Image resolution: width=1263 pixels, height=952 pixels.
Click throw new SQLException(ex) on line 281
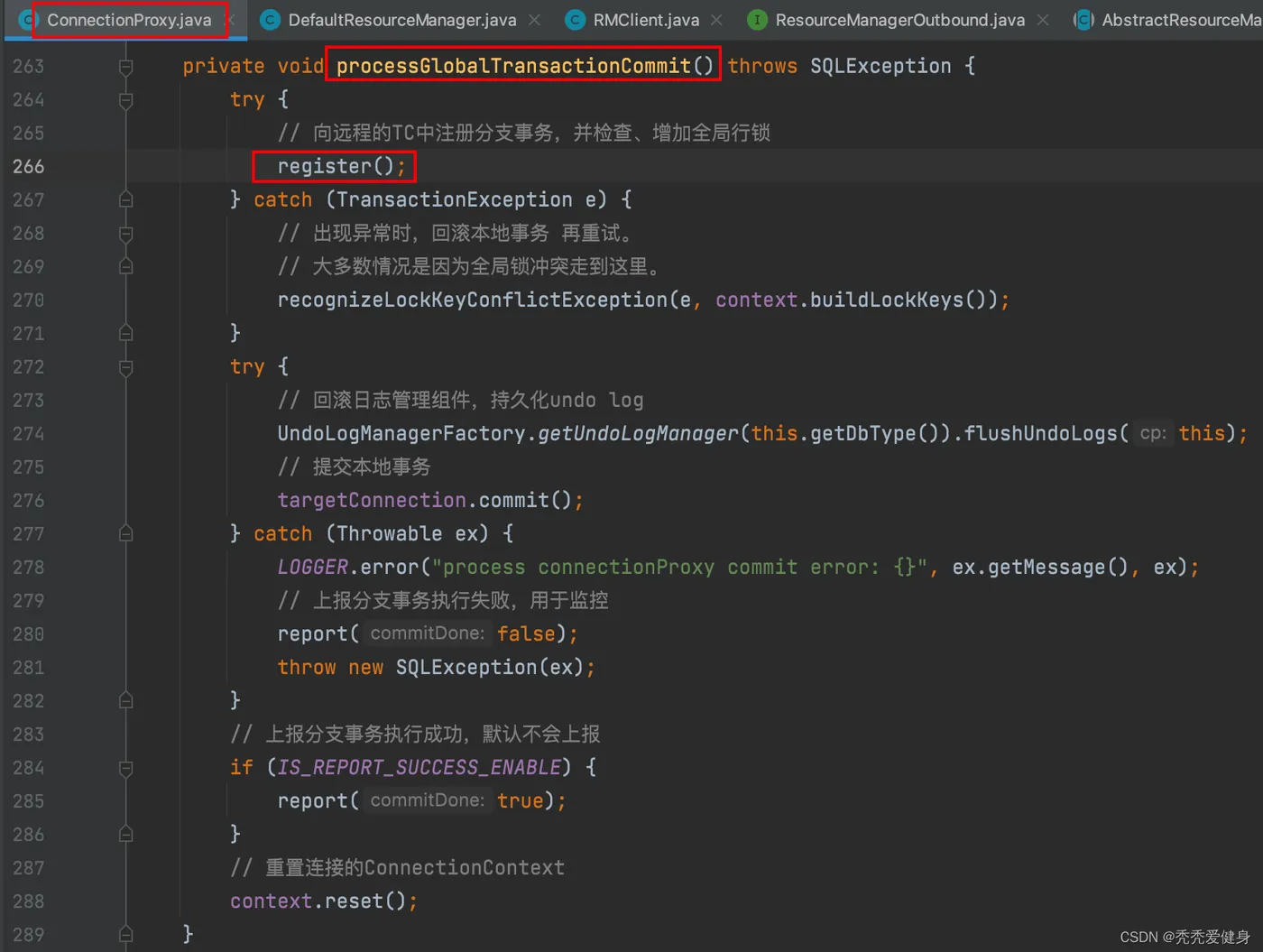click(x=437, y=667)
